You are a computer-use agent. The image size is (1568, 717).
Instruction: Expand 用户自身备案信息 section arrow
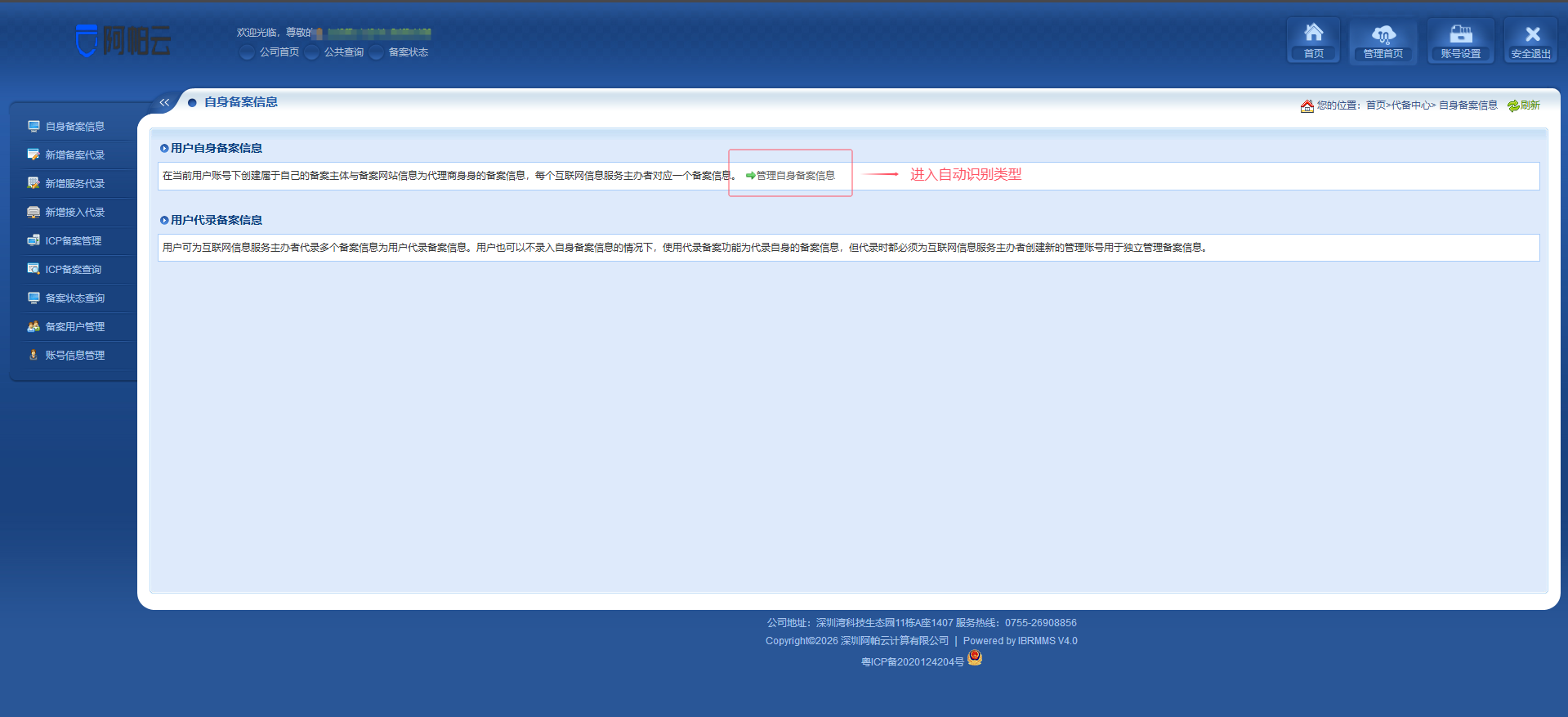(164, 148)
